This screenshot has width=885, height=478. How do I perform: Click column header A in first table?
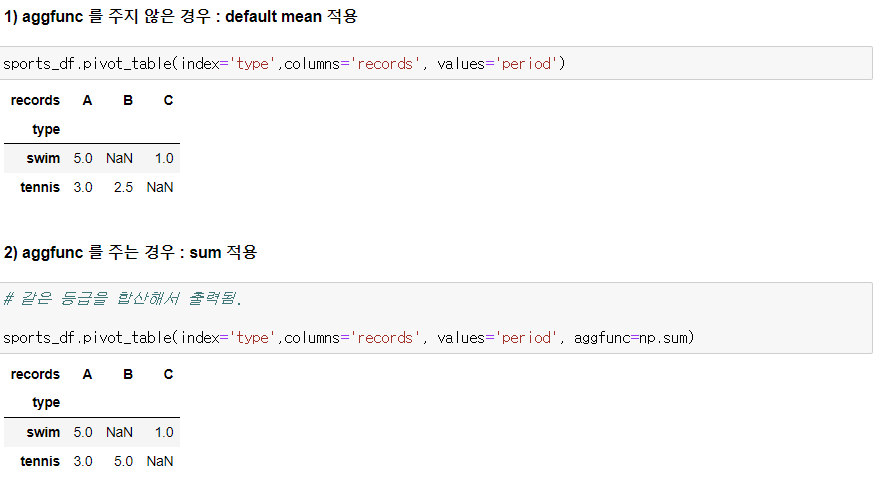(x=87, y=100)
